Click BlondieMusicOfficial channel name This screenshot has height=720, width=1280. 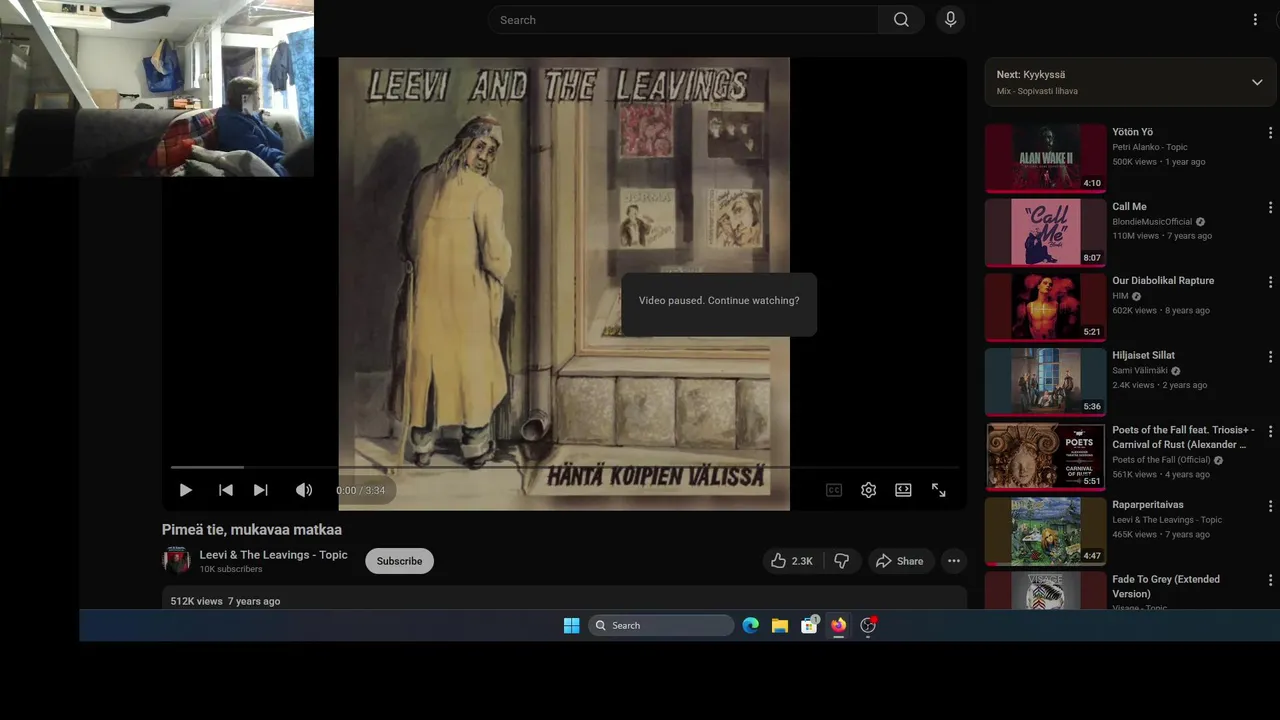click(x=1152, y=222)
